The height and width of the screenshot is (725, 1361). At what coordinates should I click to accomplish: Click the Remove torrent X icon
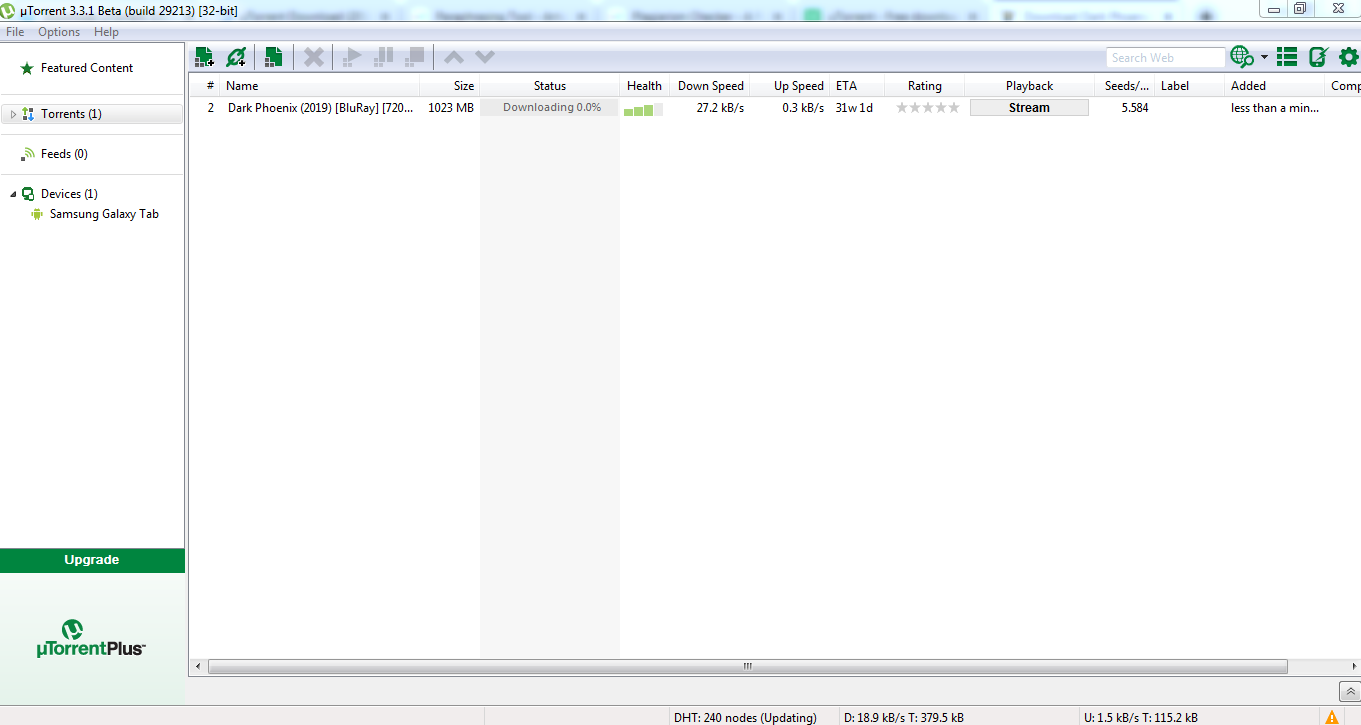pyautogui.click(x=314, y=57)
